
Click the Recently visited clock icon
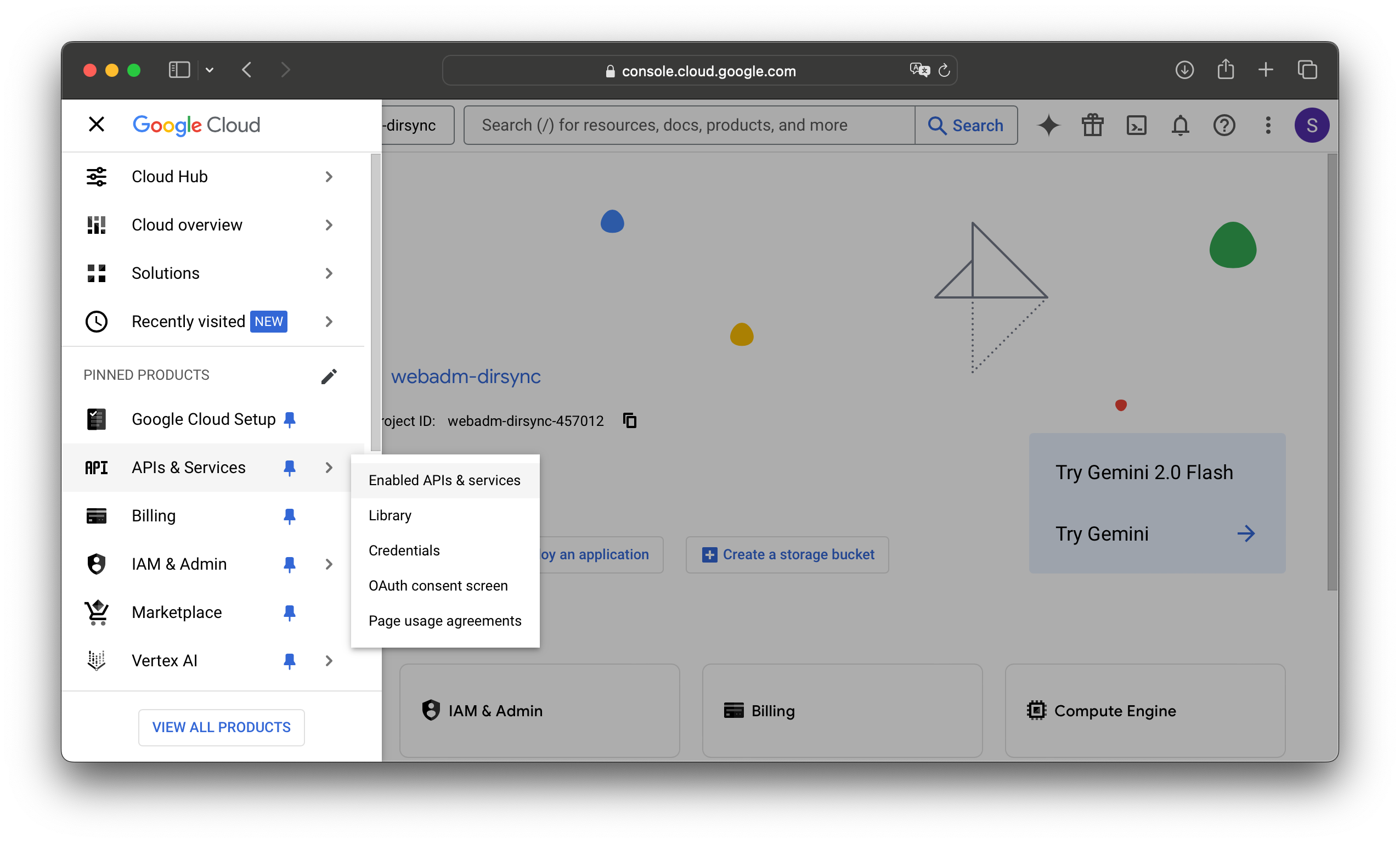pyautogui.click(x=97, y=322)
